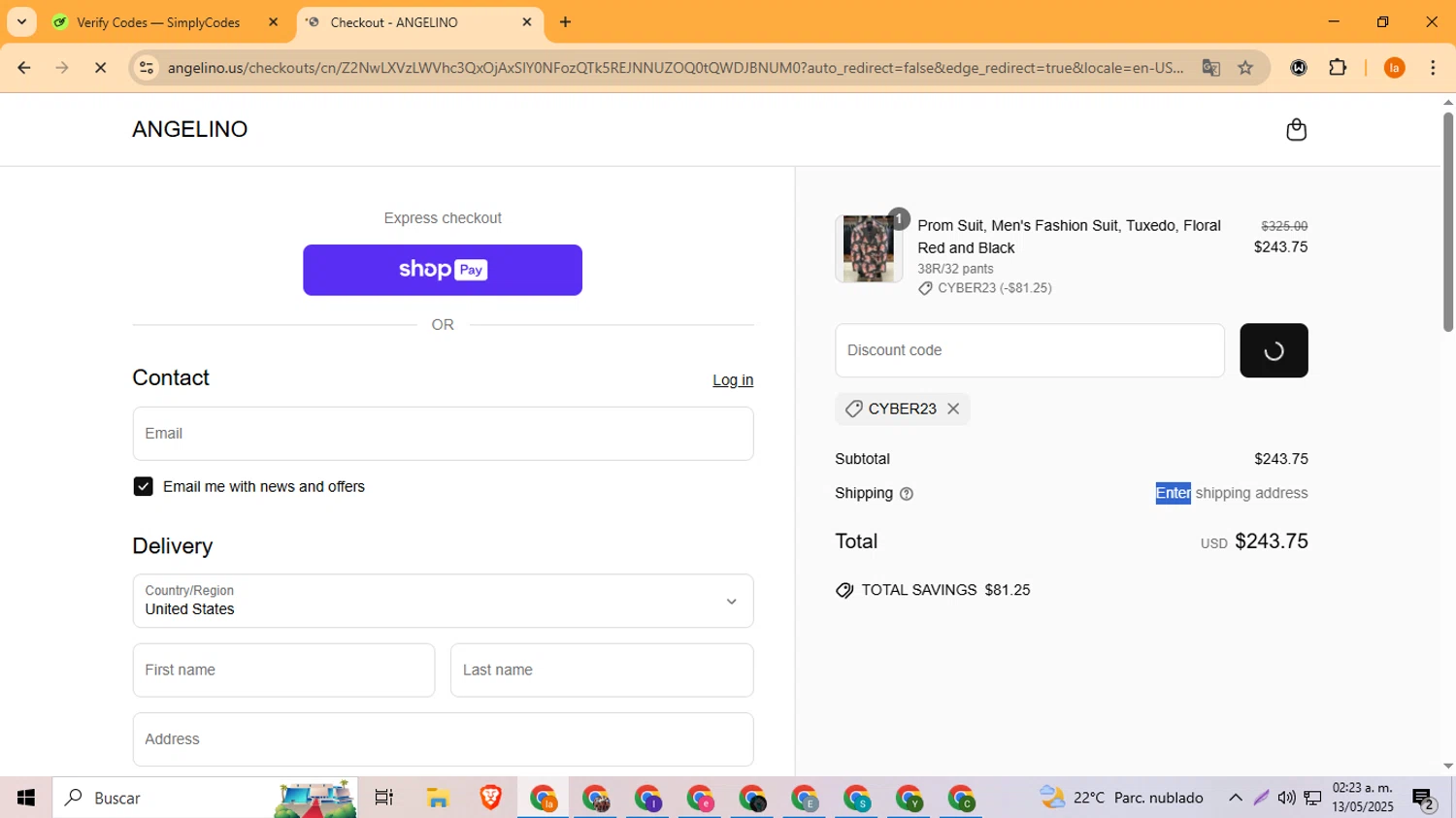1456x818 pixels.
Task: Bookmark this page with star icon
Action: pos(1245,68)
